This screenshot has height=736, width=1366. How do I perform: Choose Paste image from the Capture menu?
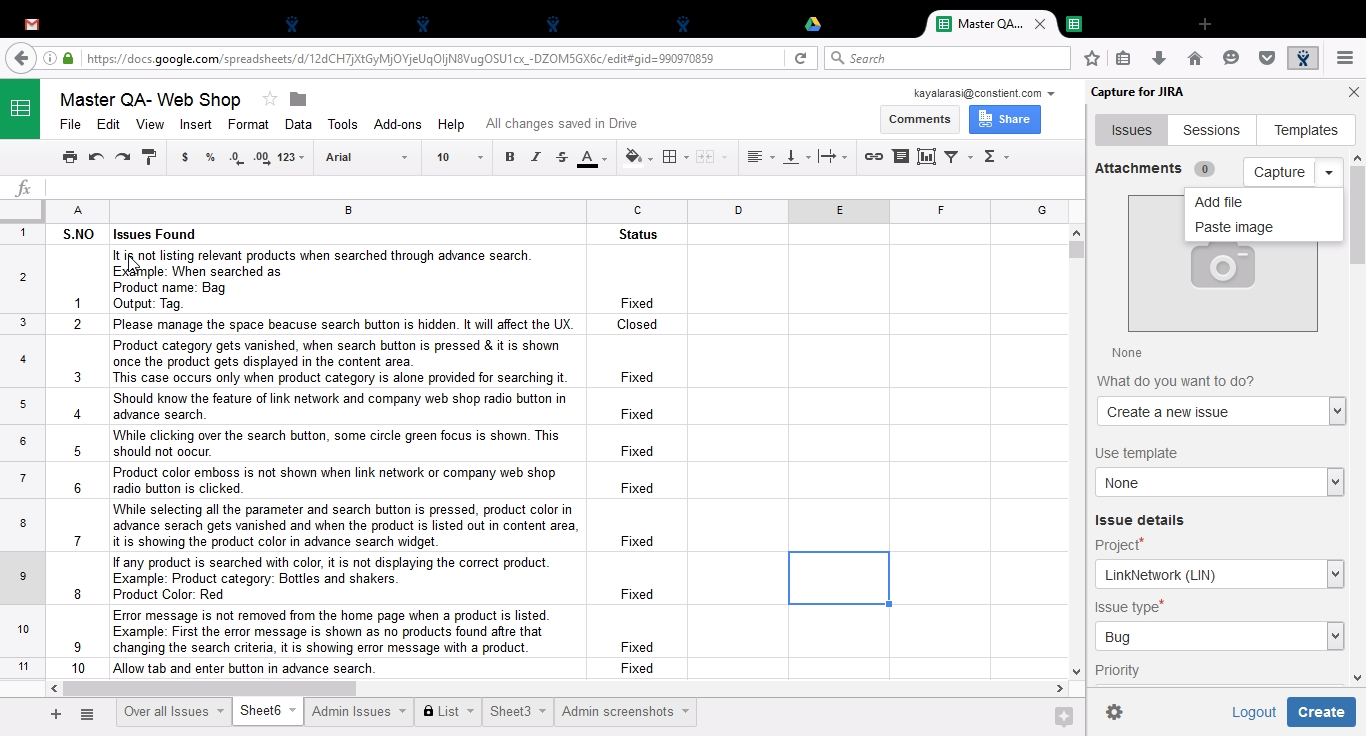[x=1264, y=227]
